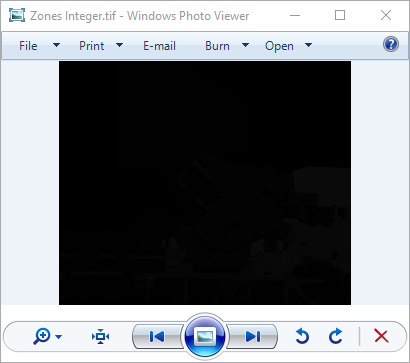Click the displayed Zones Integer image
The height and width of the screenshot is (363, 410).
205,183
